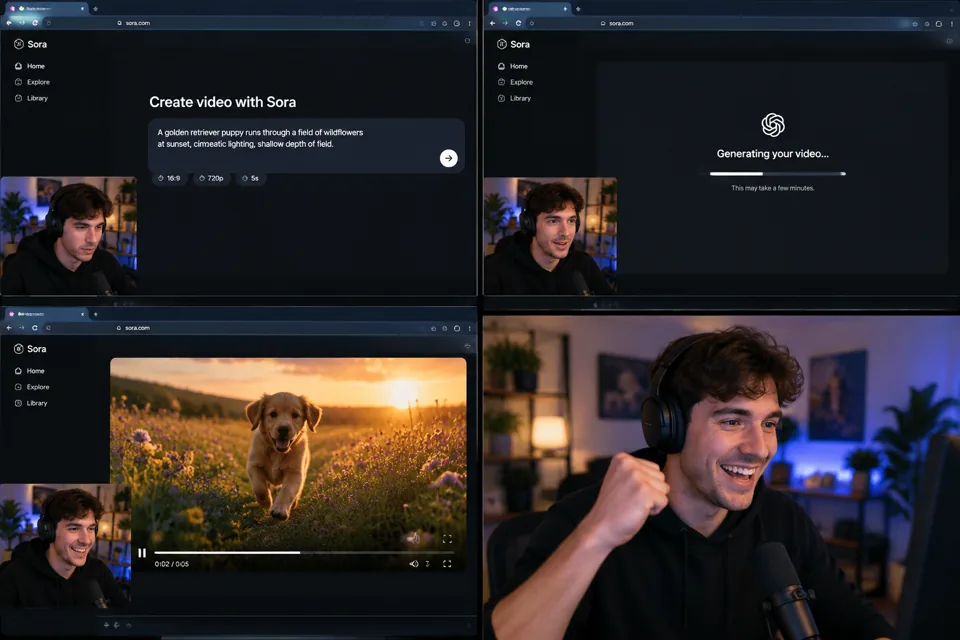Go back in the video playback window browser

pyautogui.click(x=9, y=328)
